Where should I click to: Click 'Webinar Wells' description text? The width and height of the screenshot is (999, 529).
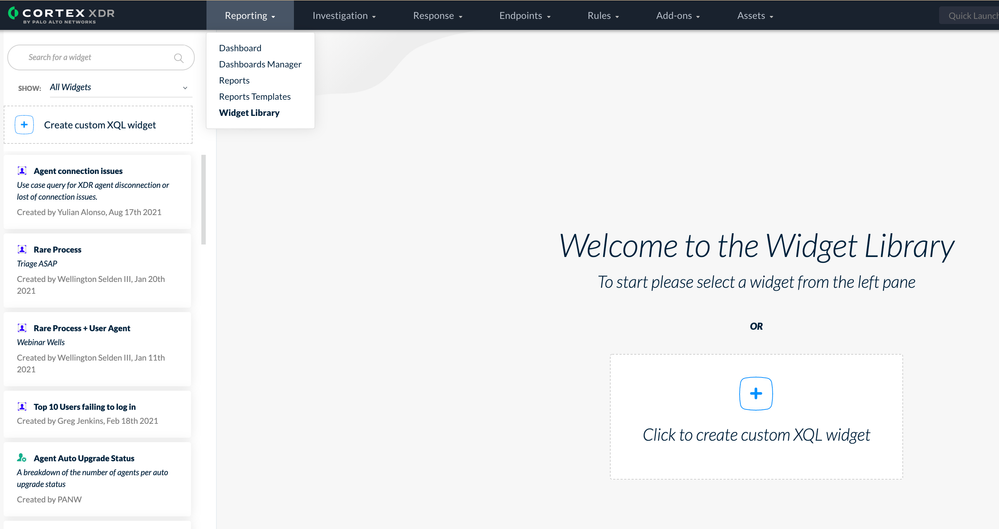tap(41, 342)
